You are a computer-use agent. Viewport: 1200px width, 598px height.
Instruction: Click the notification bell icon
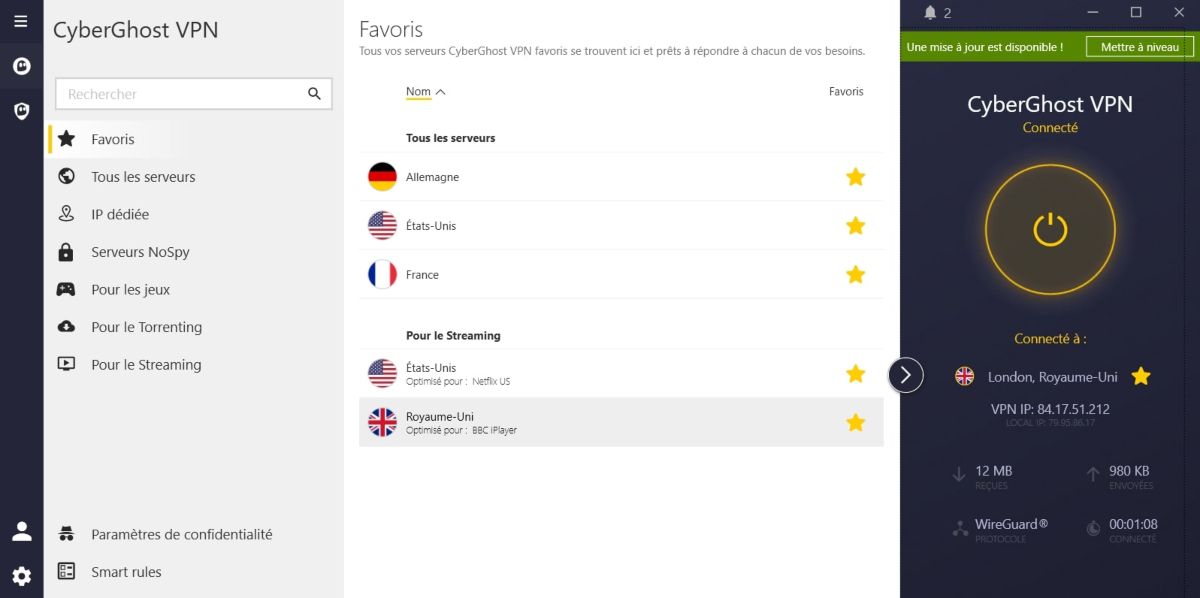point(931,13)
